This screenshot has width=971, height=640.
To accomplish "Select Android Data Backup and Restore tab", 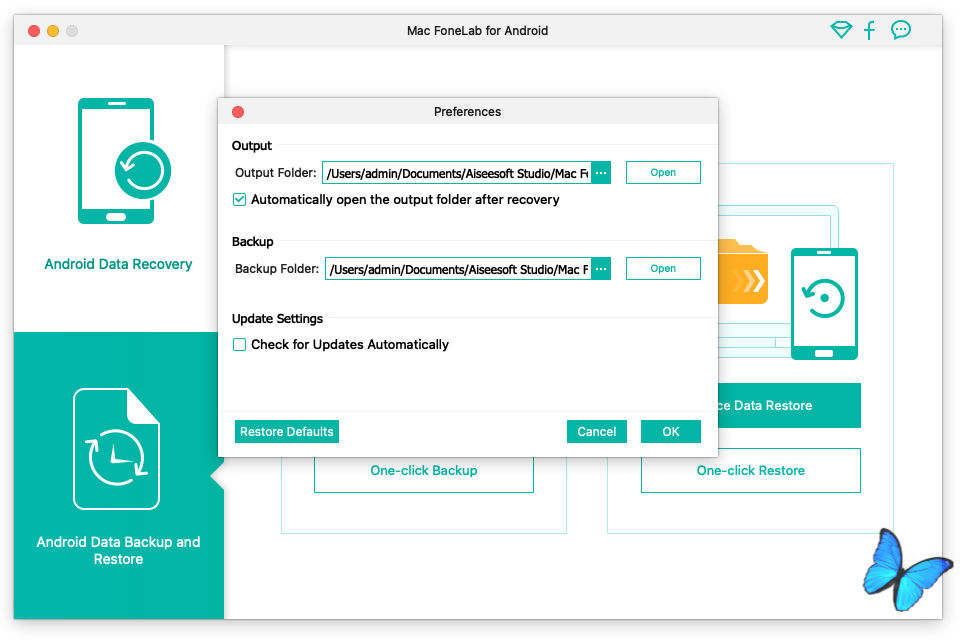I will point(118,550).
